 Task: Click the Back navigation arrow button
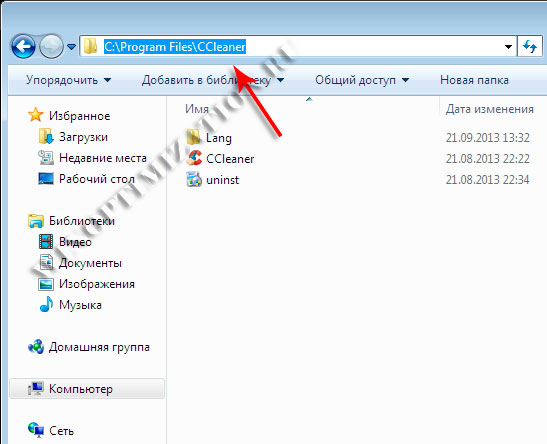pos(23,46)
